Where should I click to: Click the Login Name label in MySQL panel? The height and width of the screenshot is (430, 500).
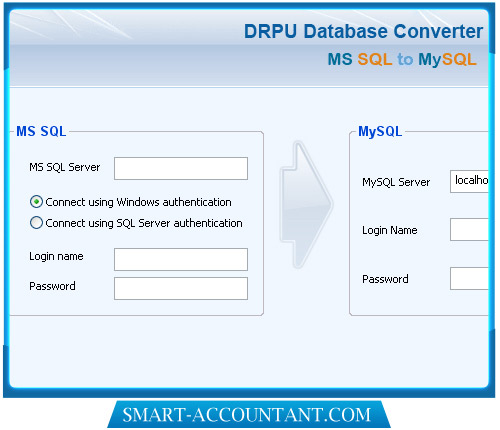[390, 230]
